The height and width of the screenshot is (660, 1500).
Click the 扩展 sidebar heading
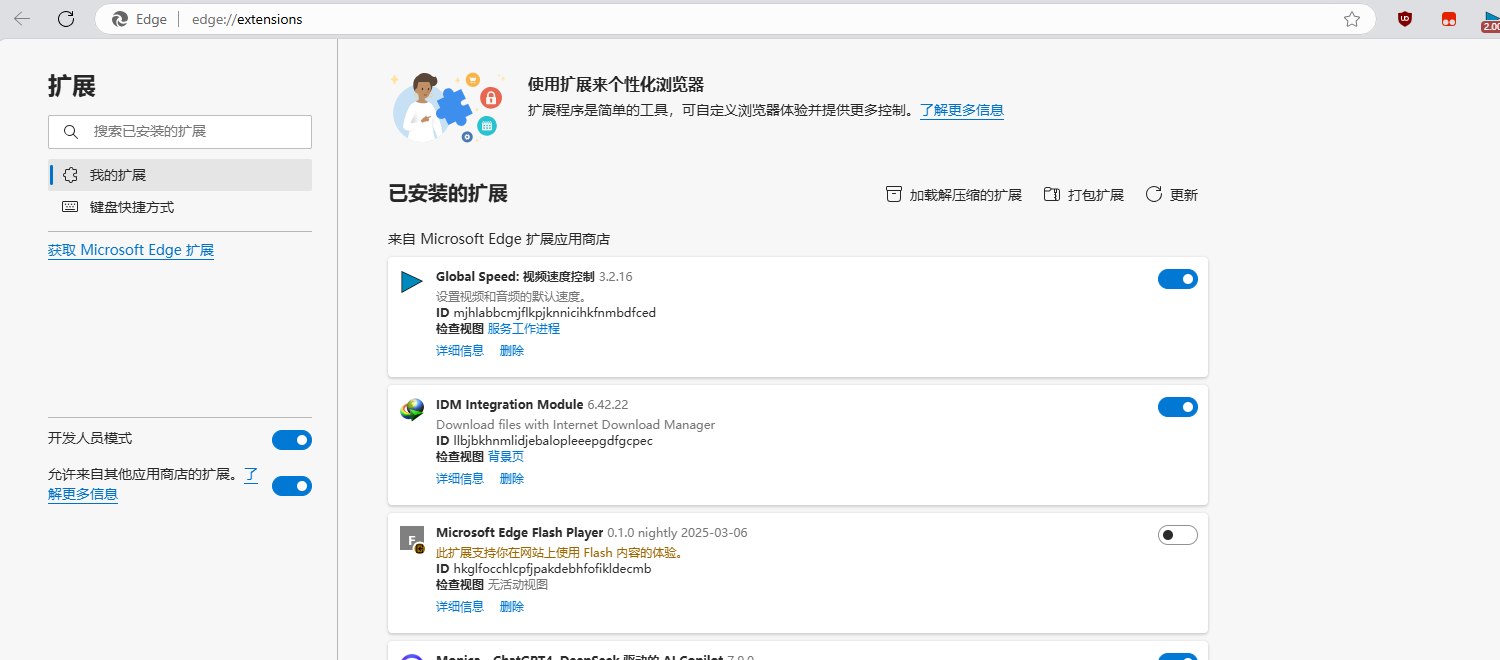(x=72, y=86)
